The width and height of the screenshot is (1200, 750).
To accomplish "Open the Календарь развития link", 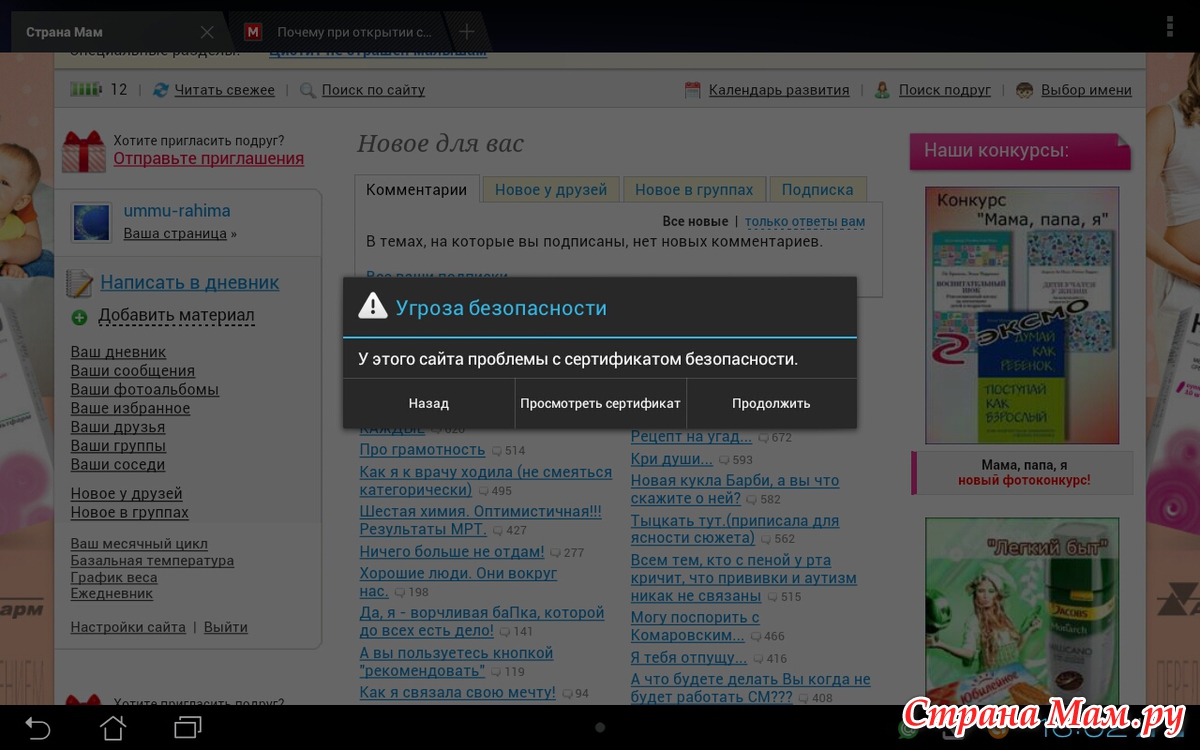I will point(779,90).
